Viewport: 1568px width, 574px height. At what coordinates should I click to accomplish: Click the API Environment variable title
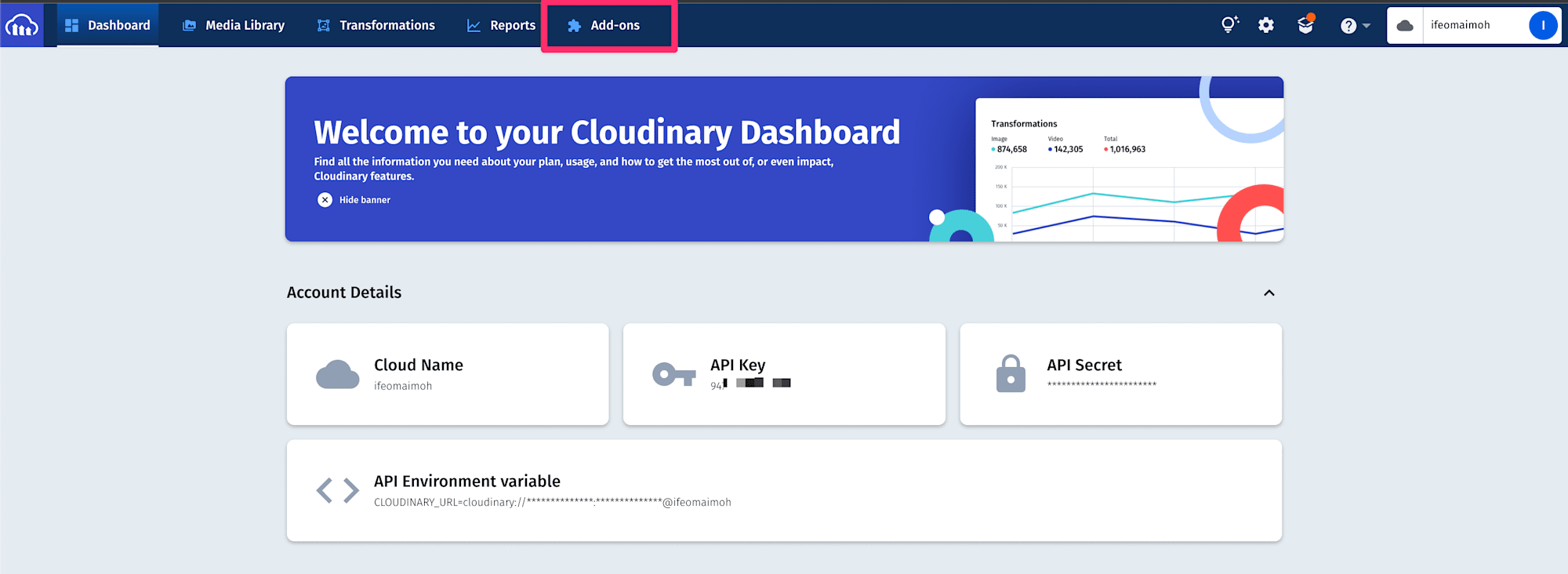(x=467, y=481)
